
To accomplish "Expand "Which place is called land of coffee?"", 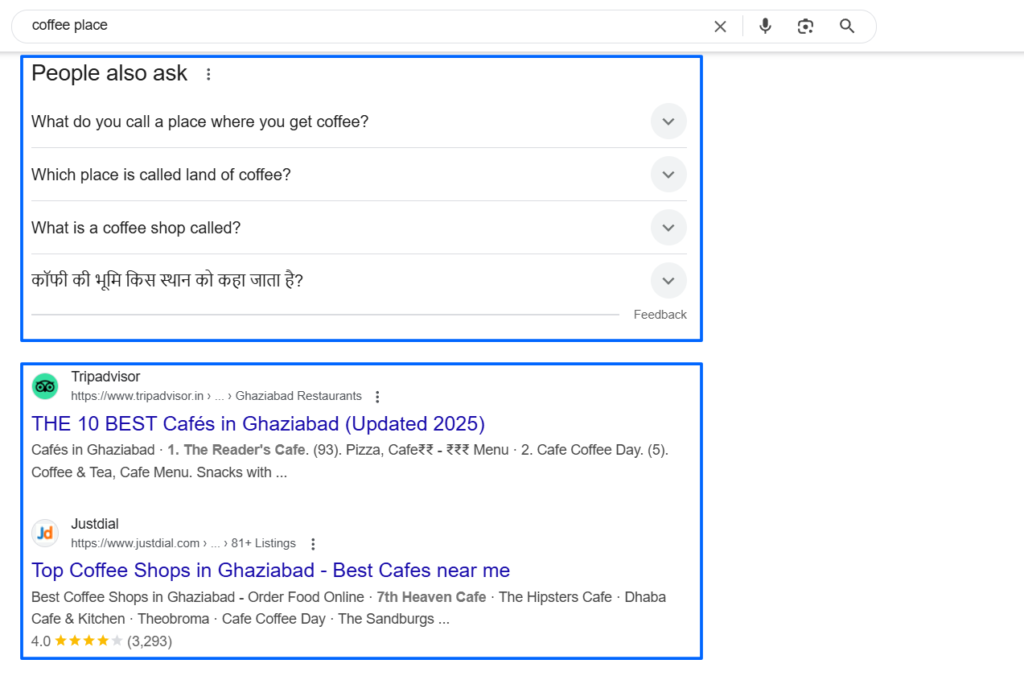I will 359,174.
